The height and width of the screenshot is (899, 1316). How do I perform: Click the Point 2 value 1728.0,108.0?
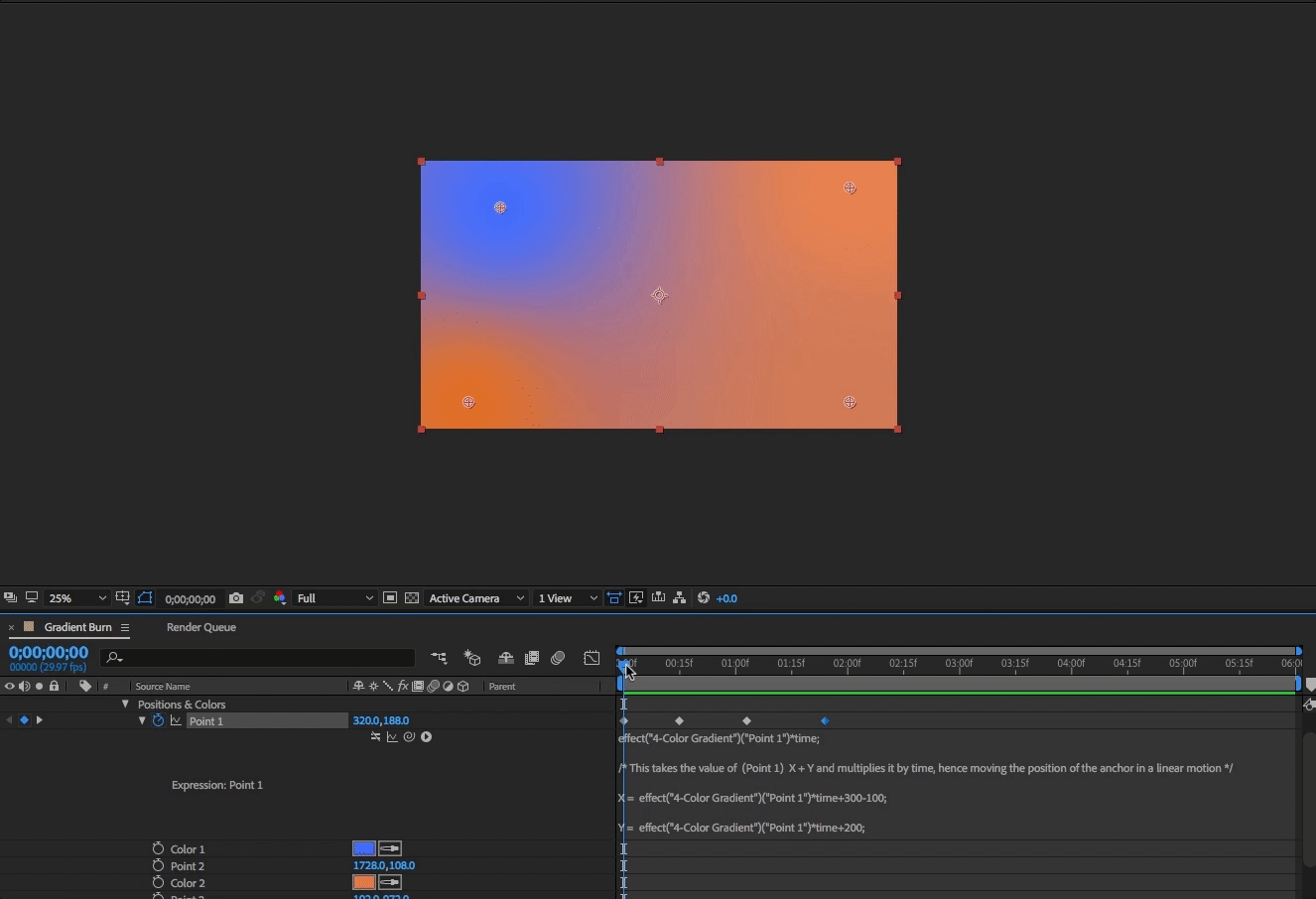coord(384,865)
